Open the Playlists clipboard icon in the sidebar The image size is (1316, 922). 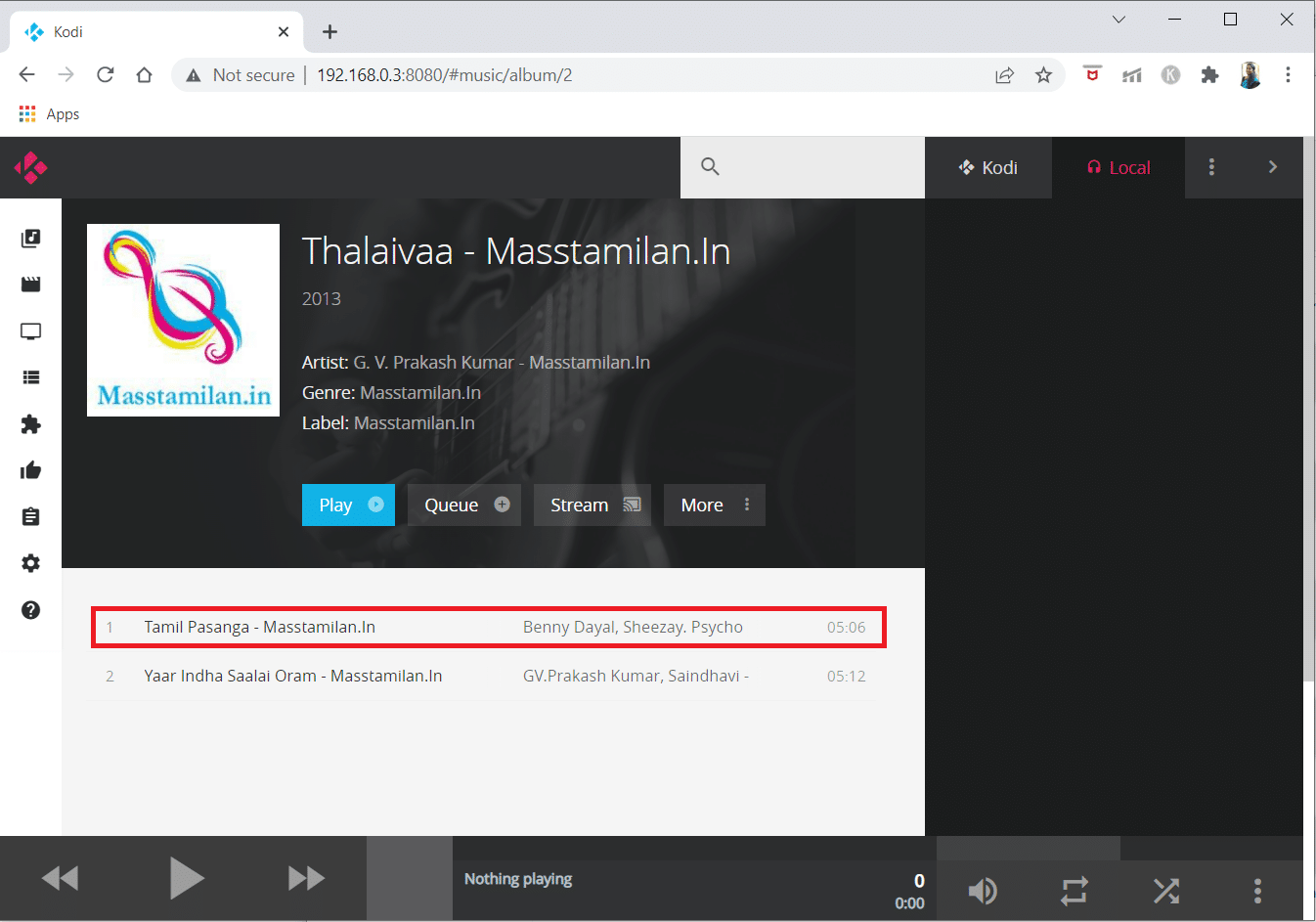[x=31, y=516]
